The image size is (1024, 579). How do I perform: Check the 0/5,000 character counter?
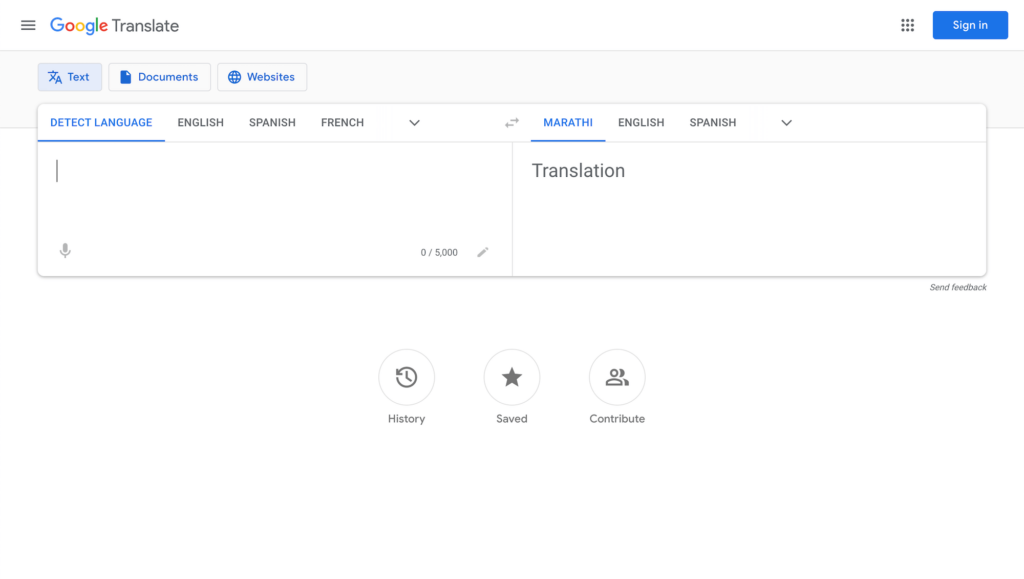tap(437, 252)
